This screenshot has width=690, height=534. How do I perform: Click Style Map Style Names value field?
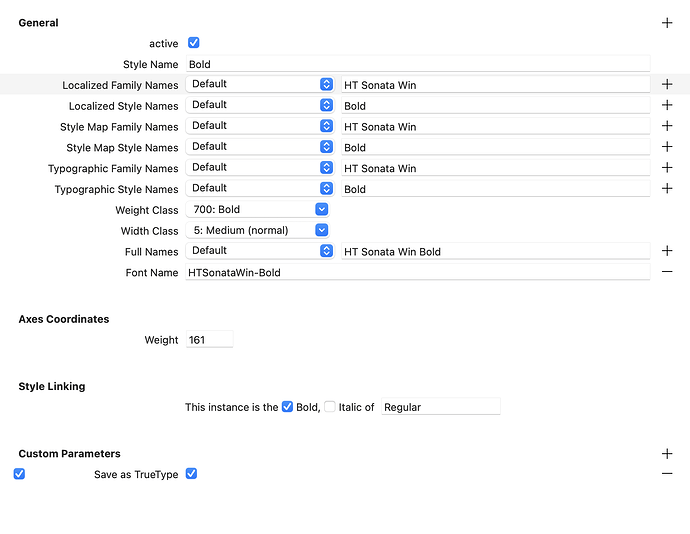[x=495, y=147]
